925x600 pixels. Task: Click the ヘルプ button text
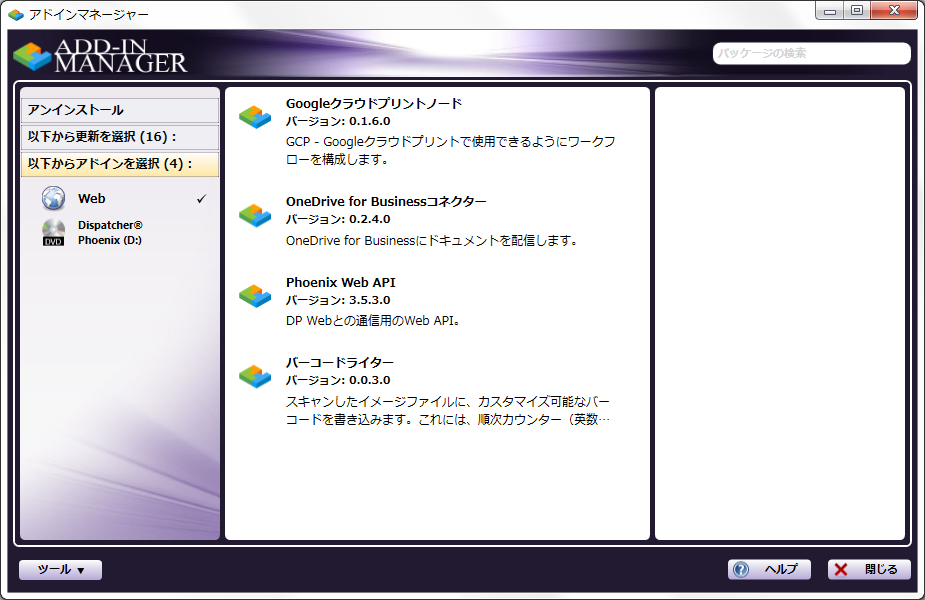pos(782,569)
